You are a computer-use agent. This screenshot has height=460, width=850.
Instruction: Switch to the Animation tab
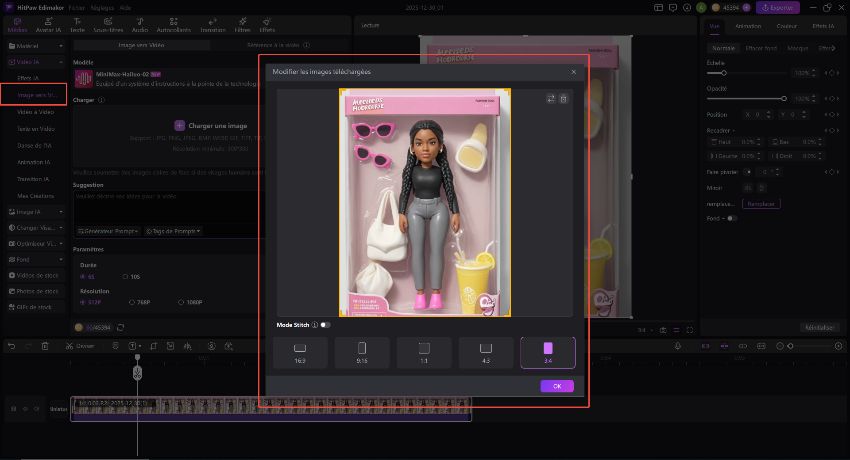point(747,27)
